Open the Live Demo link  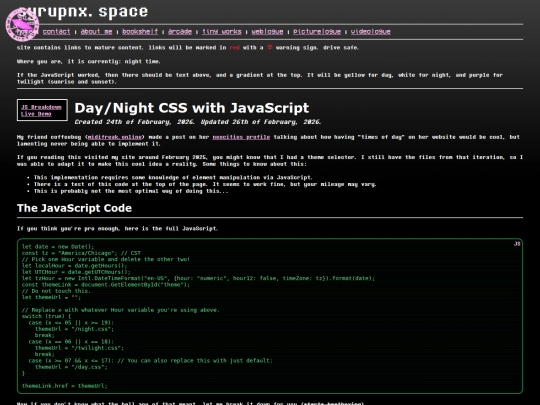(x=36, y=114)
